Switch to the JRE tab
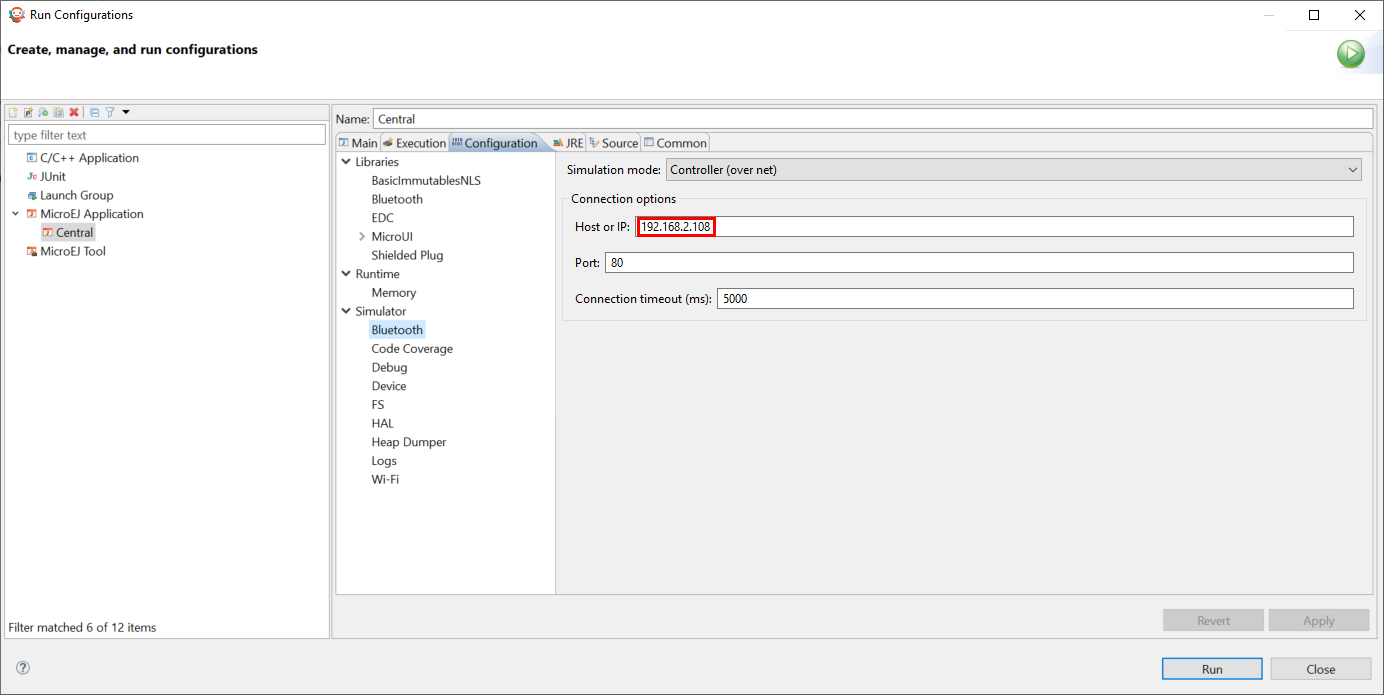 567,143
